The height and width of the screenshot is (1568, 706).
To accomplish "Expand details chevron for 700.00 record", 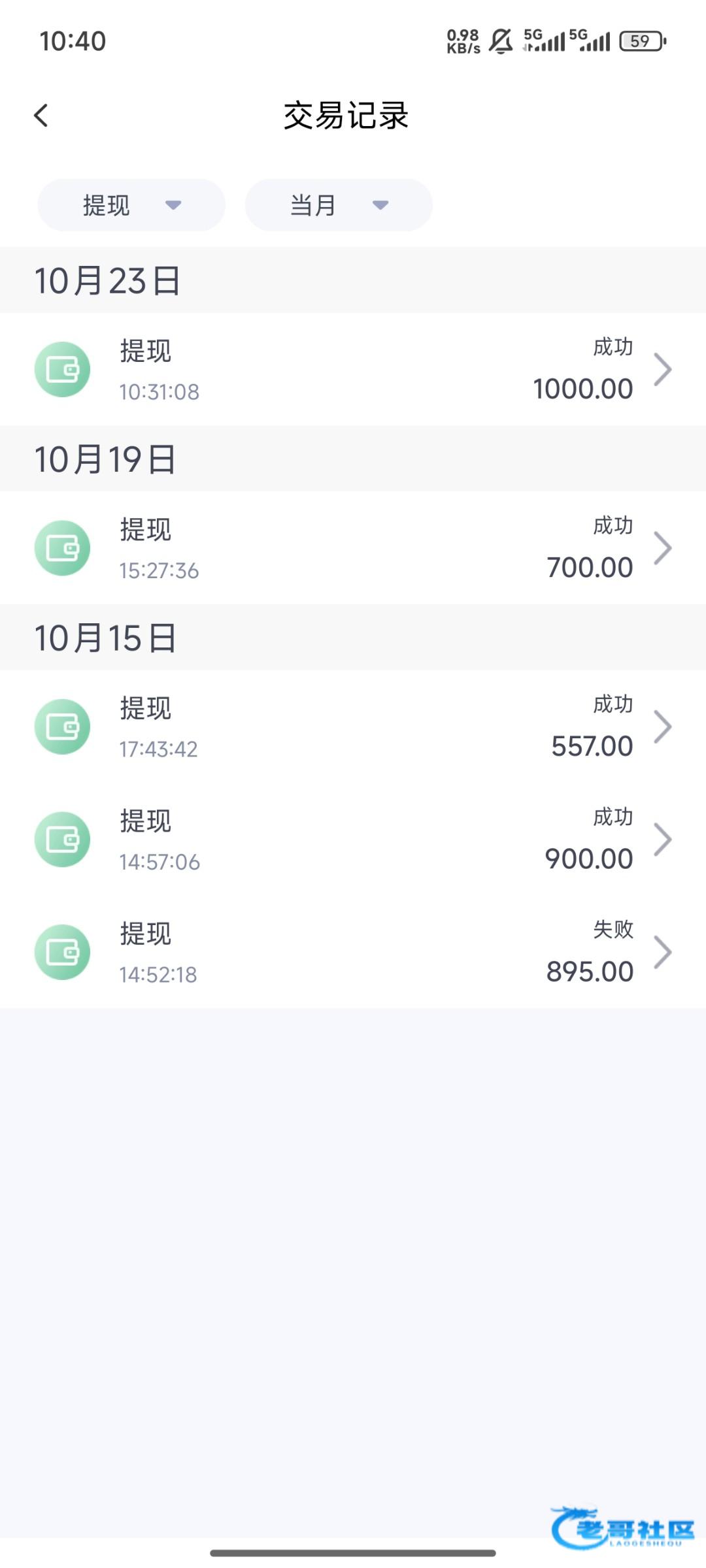I will point(663,548).
